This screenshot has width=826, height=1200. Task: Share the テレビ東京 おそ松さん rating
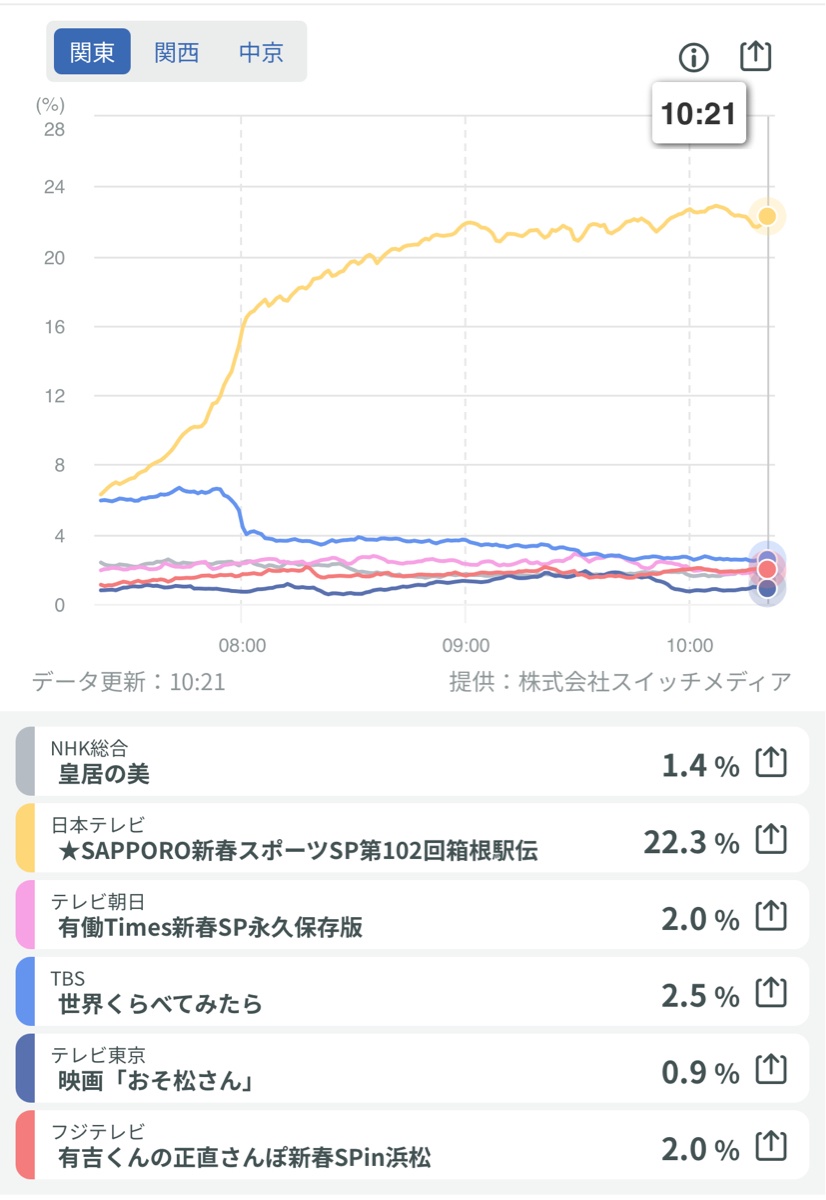(x=771, y=1070)
